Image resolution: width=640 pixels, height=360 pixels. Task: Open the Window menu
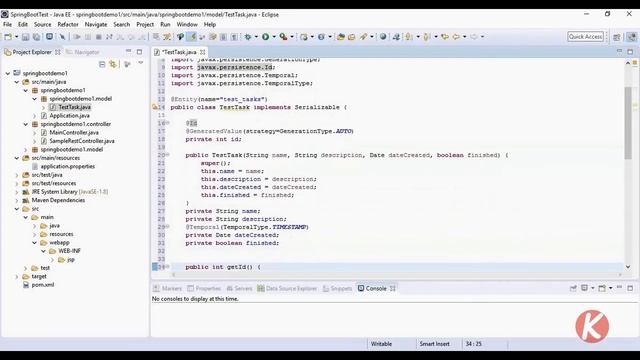[187, 24]
